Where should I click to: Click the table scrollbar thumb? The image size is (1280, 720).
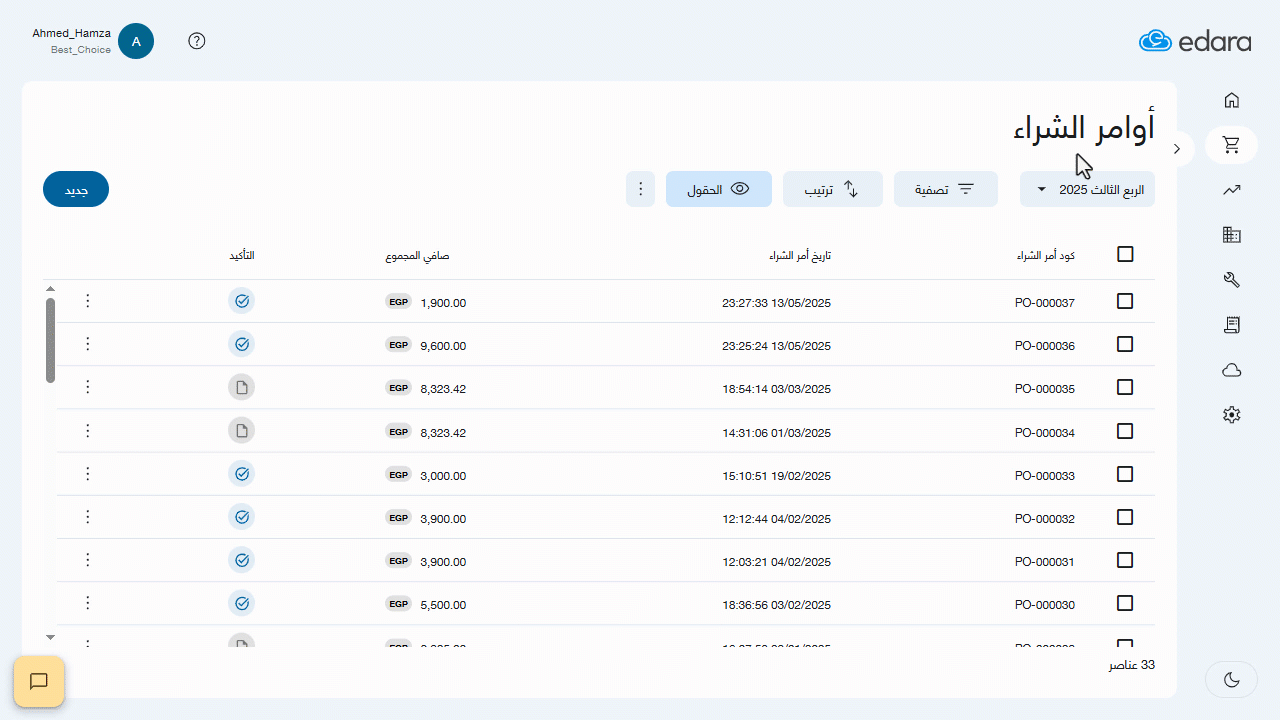click(x=51, y=340)
